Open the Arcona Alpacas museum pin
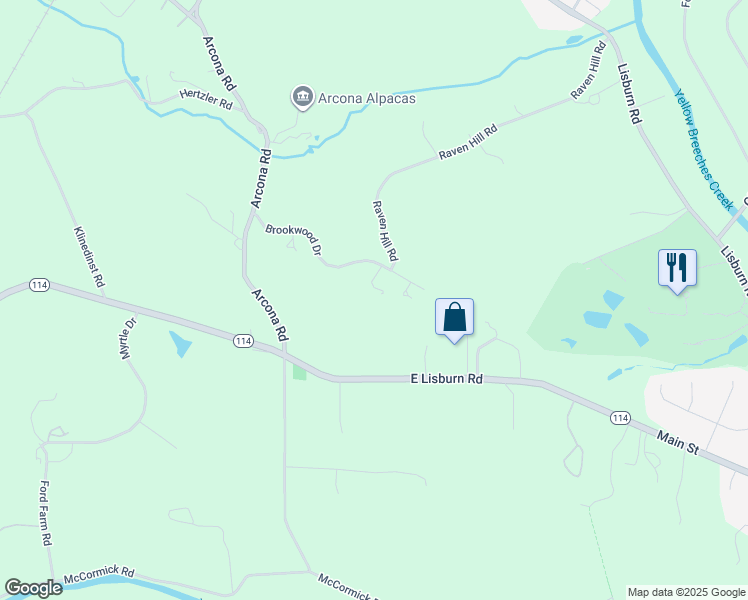 click(x=302, y=98)
